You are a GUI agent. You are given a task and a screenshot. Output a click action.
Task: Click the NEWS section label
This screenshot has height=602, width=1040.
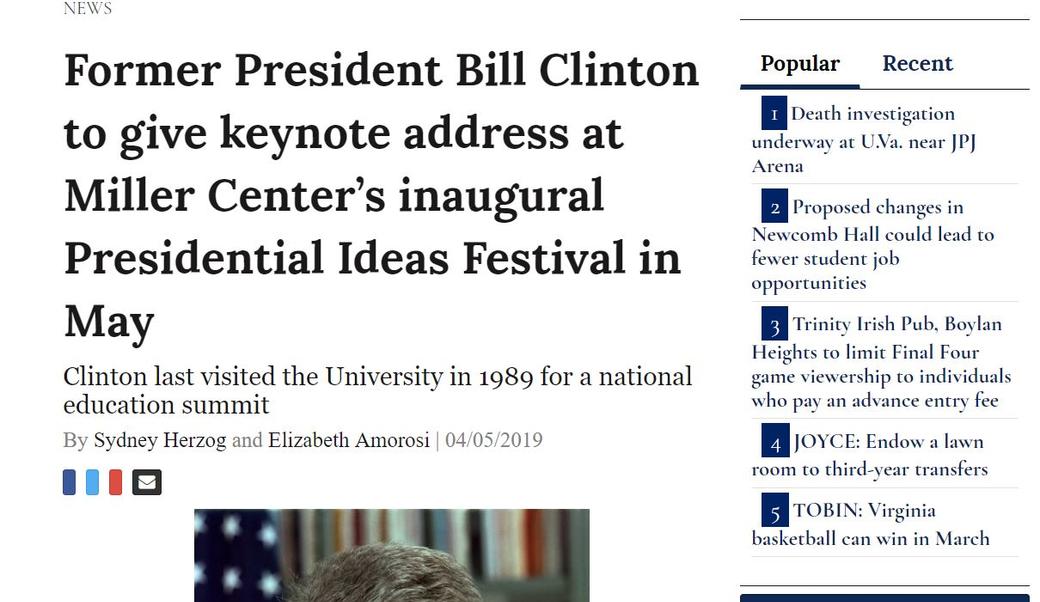pyautogui.click(x=88, y=9)
